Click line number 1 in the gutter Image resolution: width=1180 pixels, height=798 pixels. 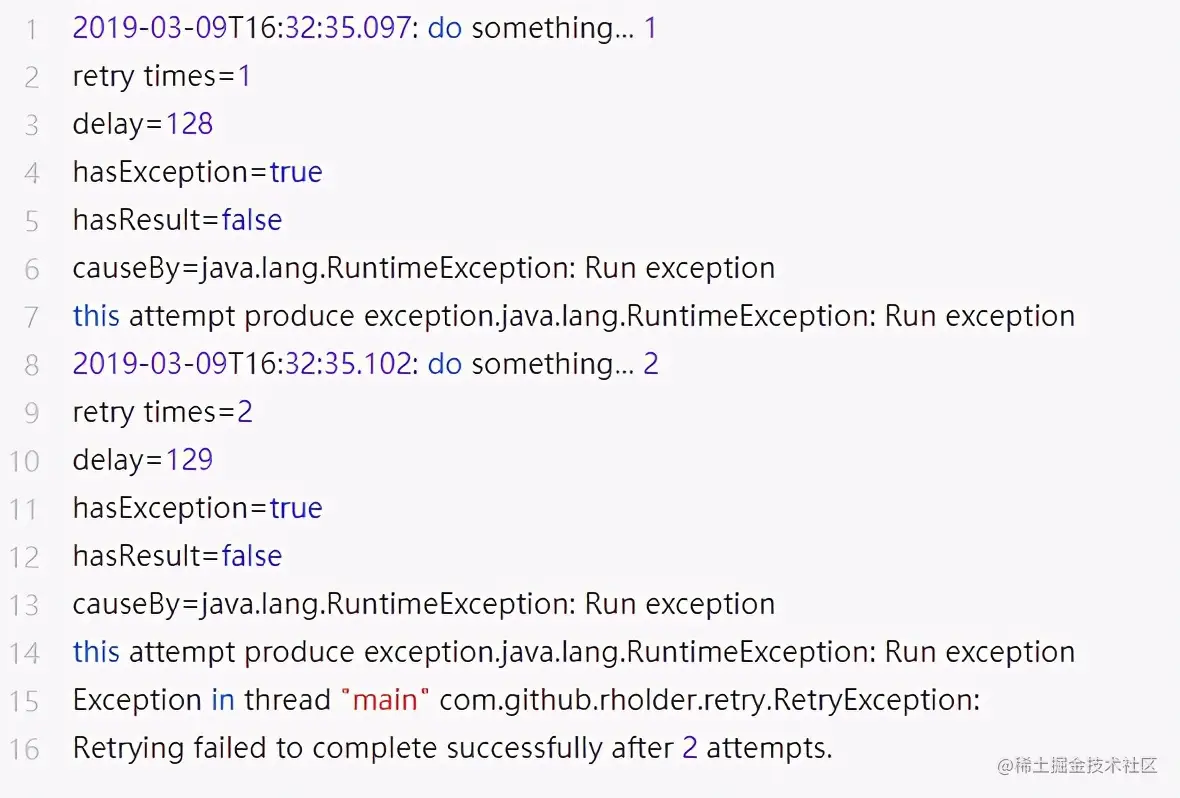click(x=32, y=29)
